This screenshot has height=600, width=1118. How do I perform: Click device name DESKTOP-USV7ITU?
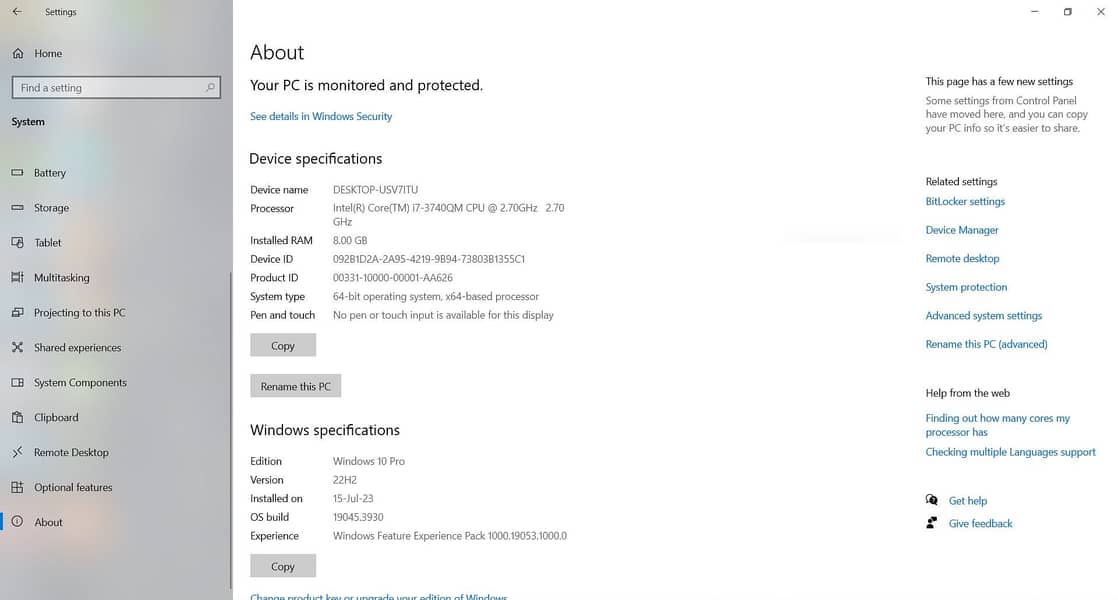375,190
